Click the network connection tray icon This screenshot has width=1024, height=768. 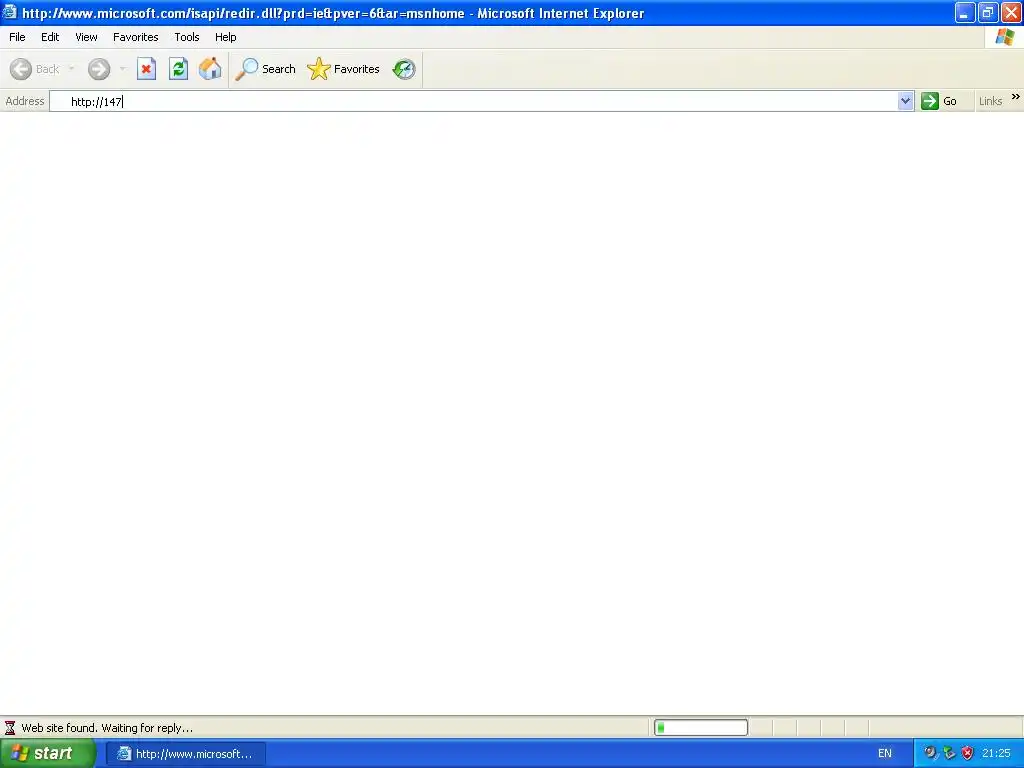(949, 753)
